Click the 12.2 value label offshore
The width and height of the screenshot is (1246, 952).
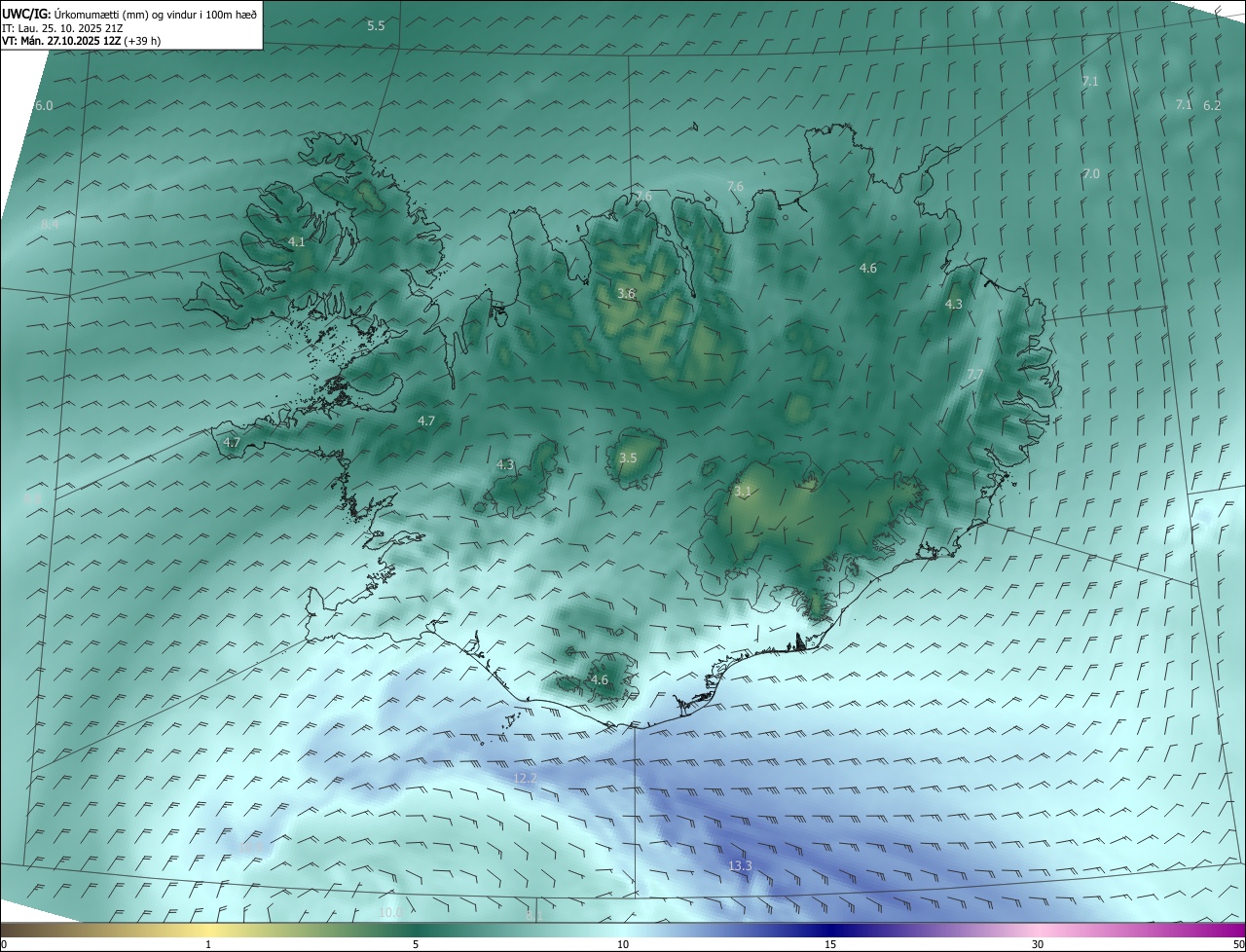[525, 778]
